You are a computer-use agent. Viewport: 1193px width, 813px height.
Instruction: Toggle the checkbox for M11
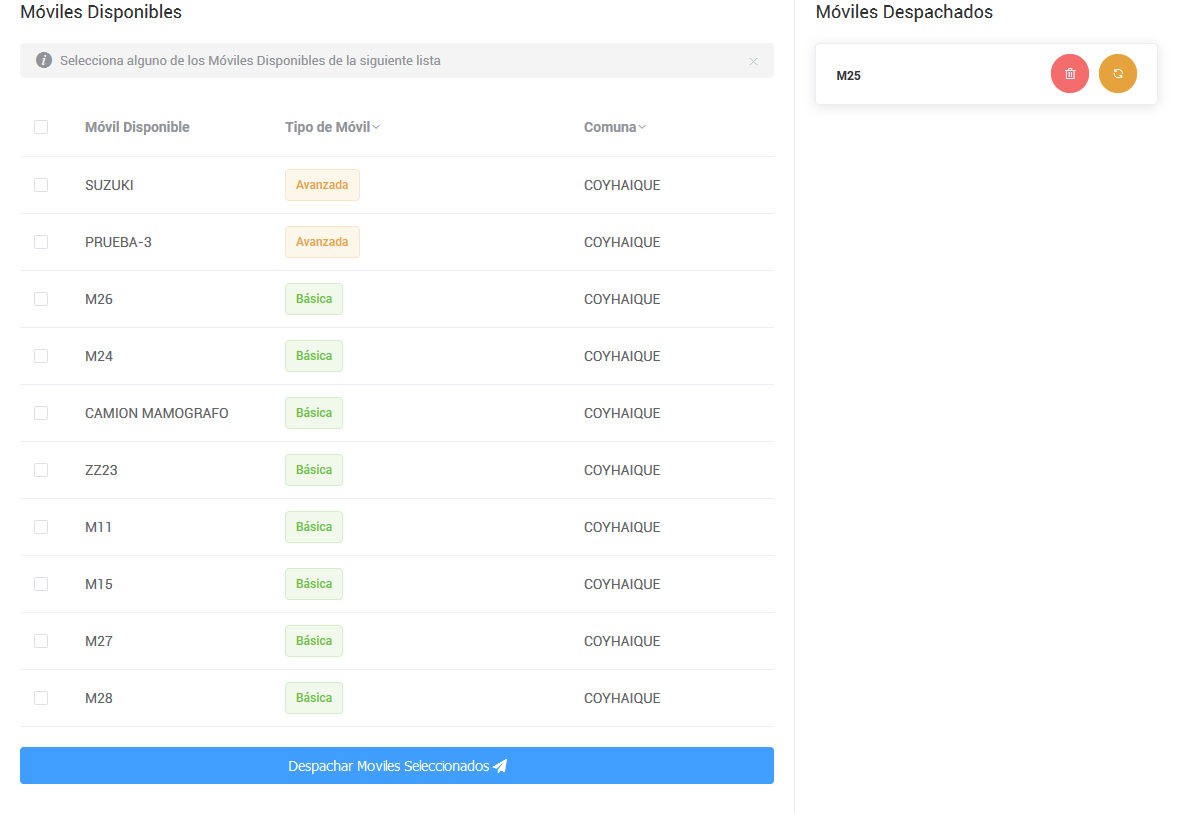coord(41,527)
